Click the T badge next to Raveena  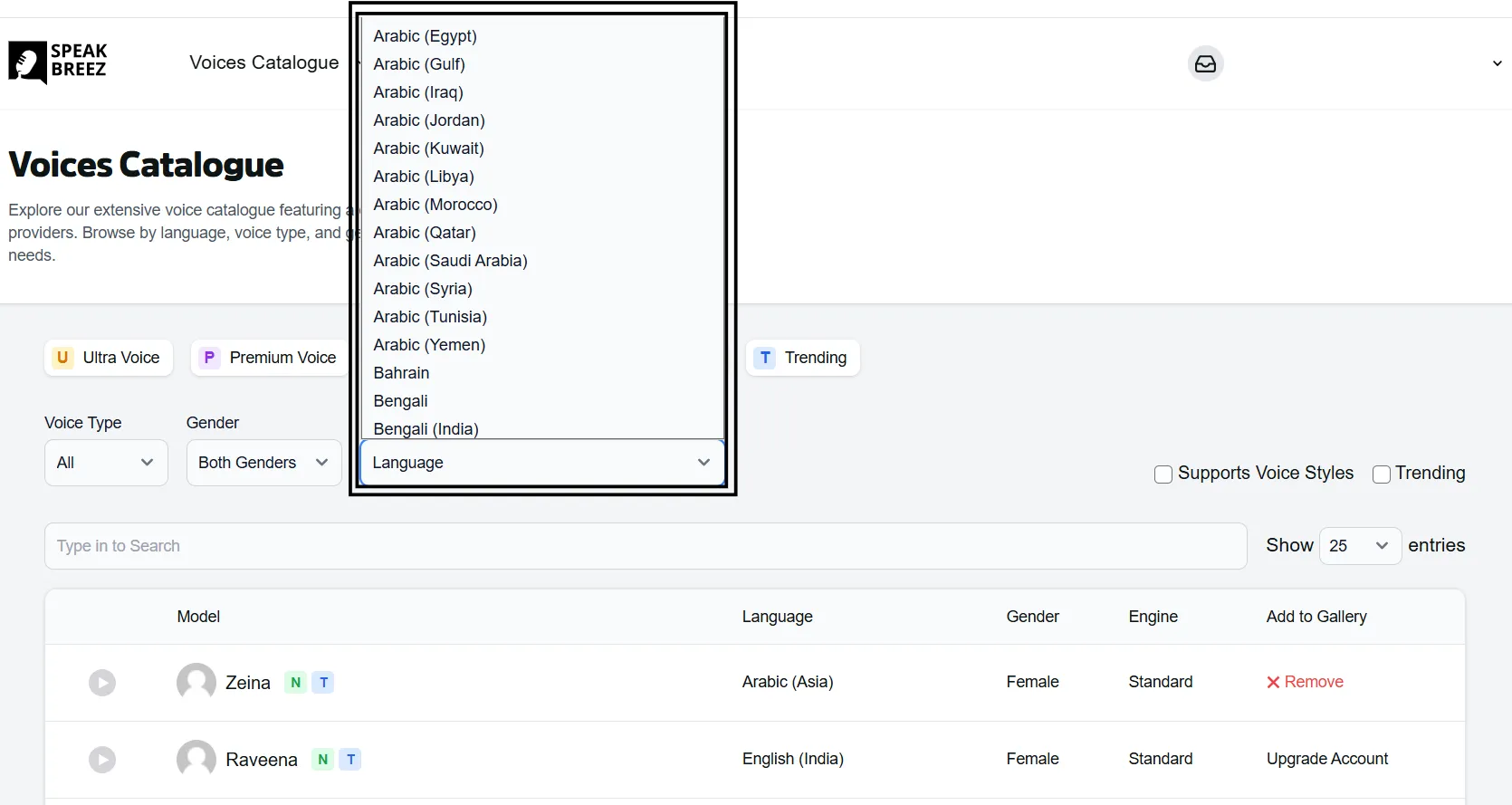click(x=350, y=760)
